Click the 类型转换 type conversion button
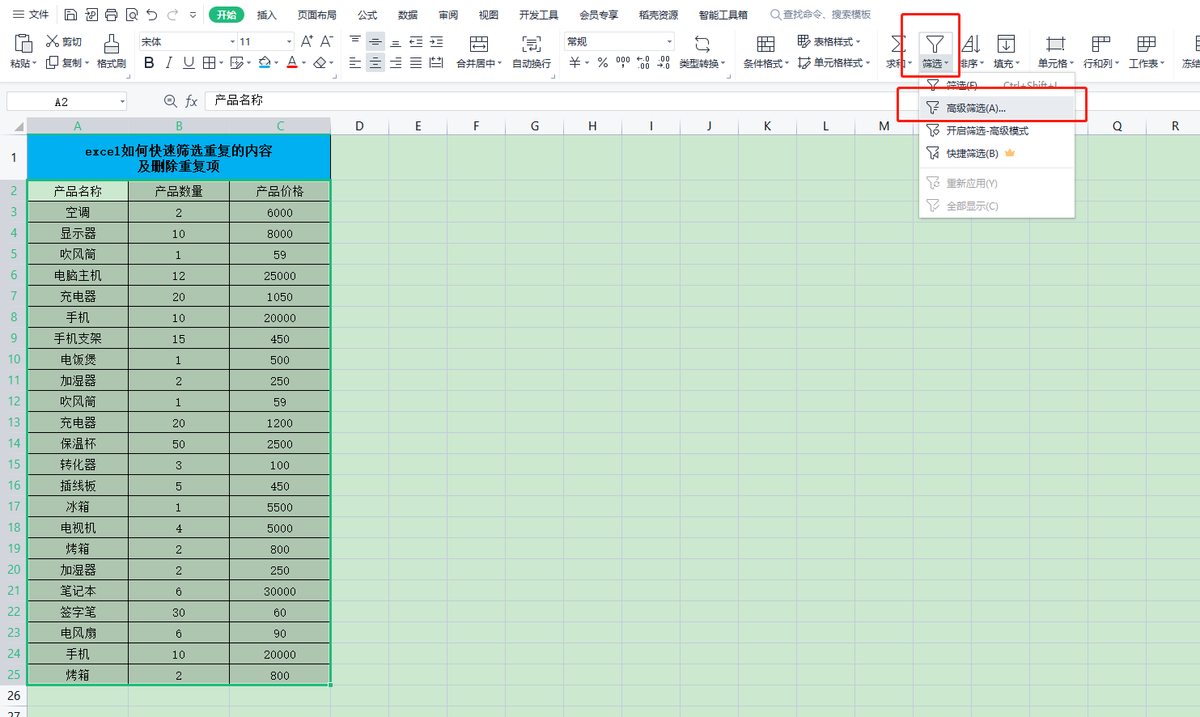 point(702,51)
